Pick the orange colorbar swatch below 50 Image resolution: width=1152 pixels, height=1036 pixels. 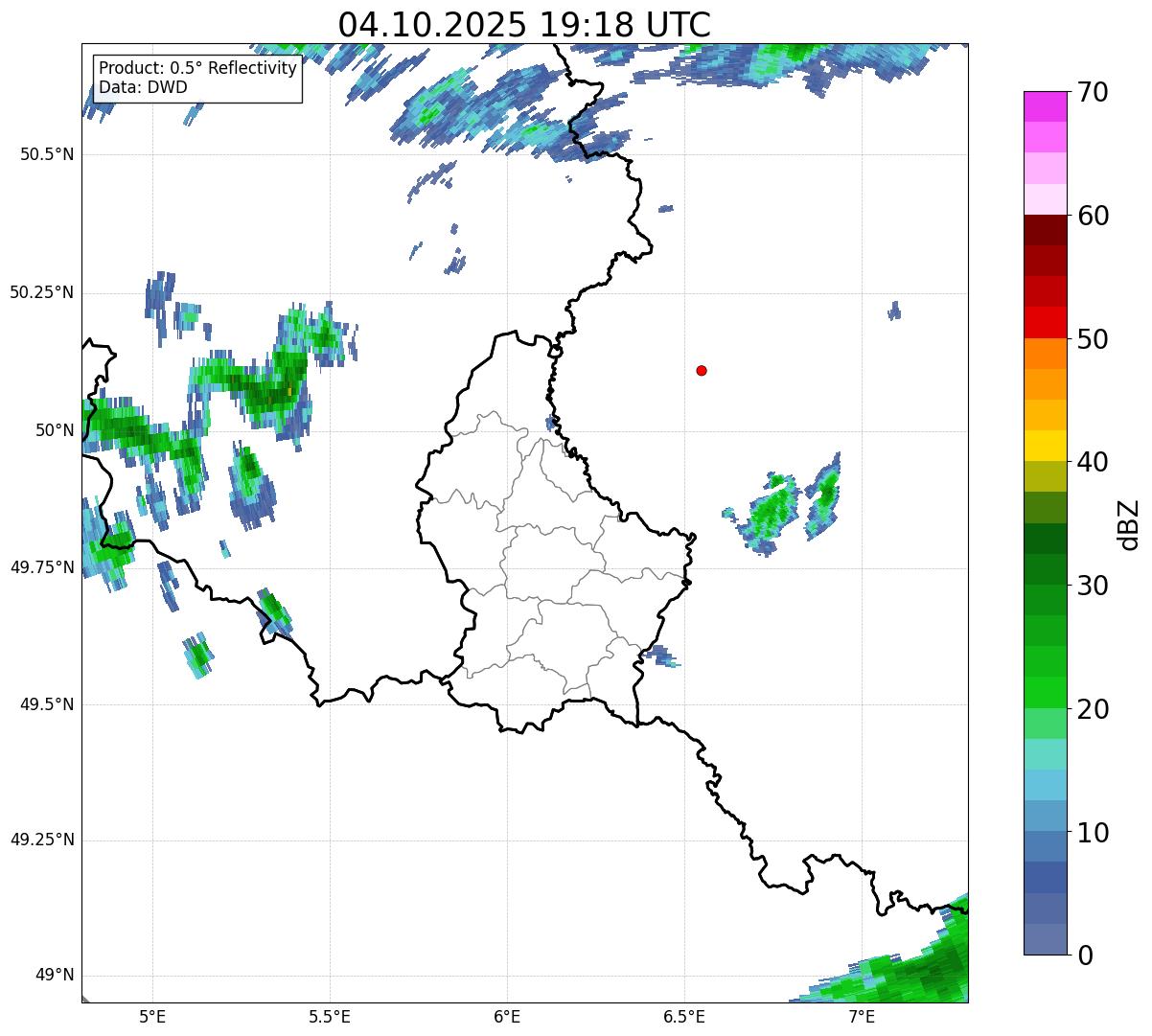click(1045, 354)
